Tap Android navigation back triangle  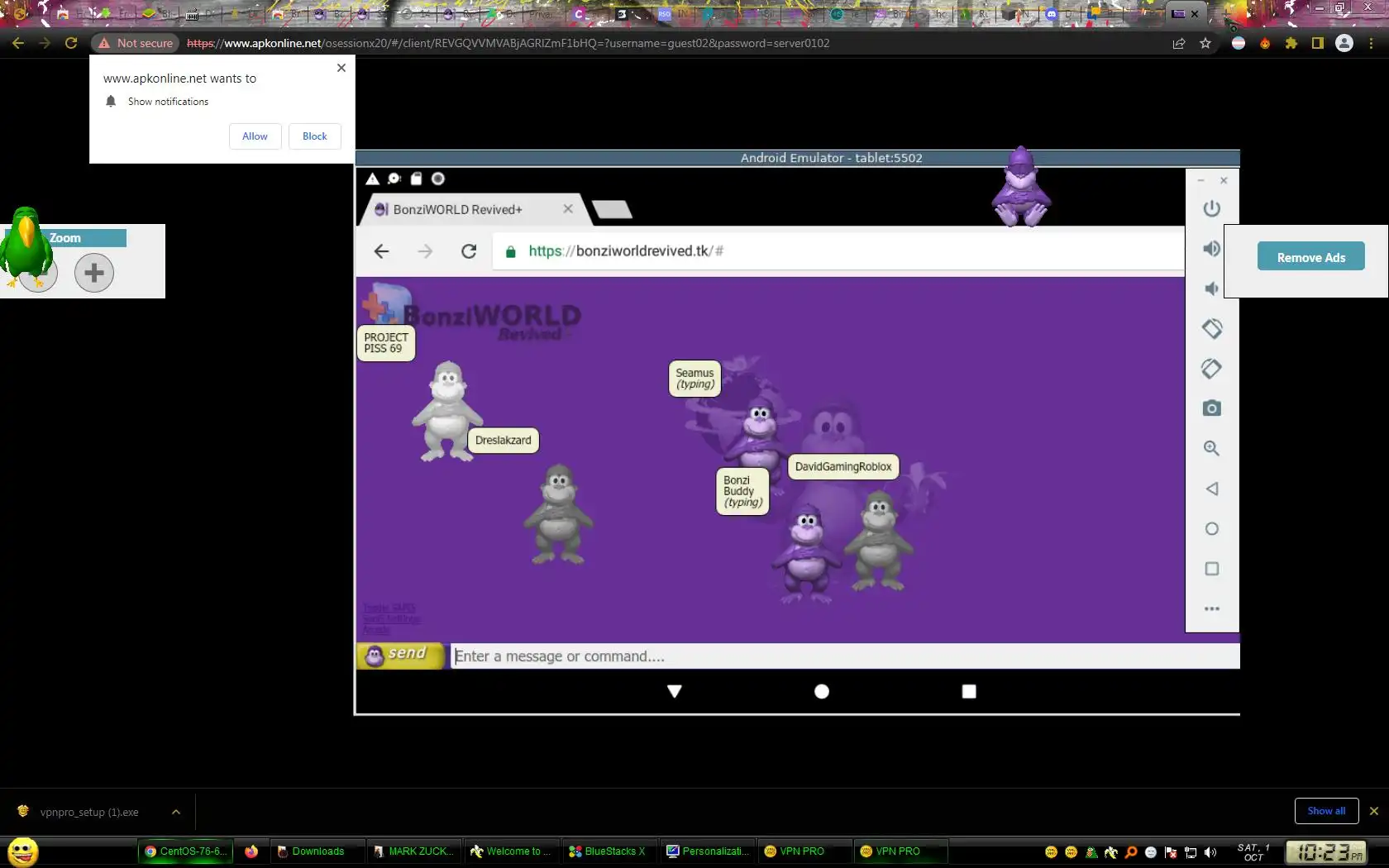point(675,691)
